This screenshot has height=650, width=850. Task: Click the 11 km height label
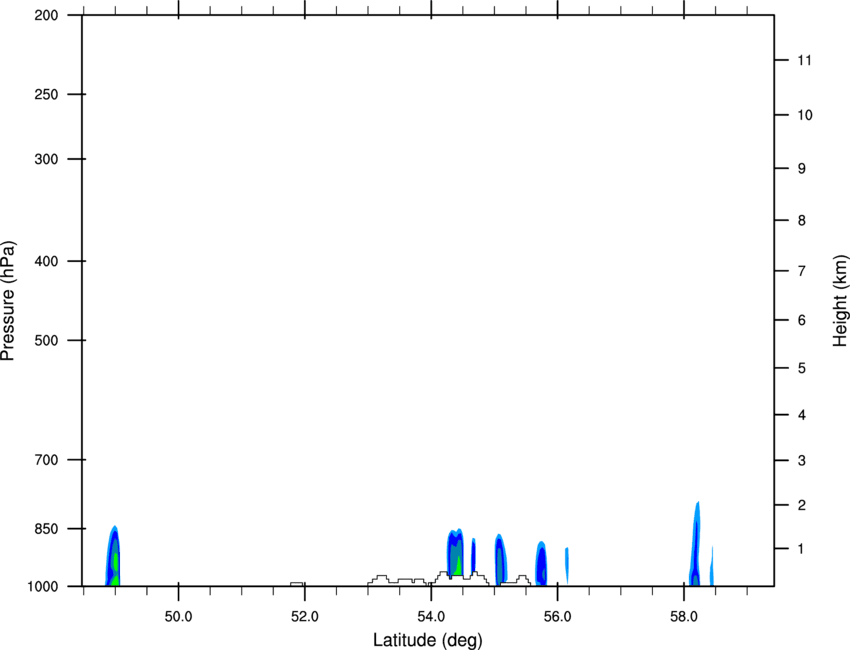805,60
